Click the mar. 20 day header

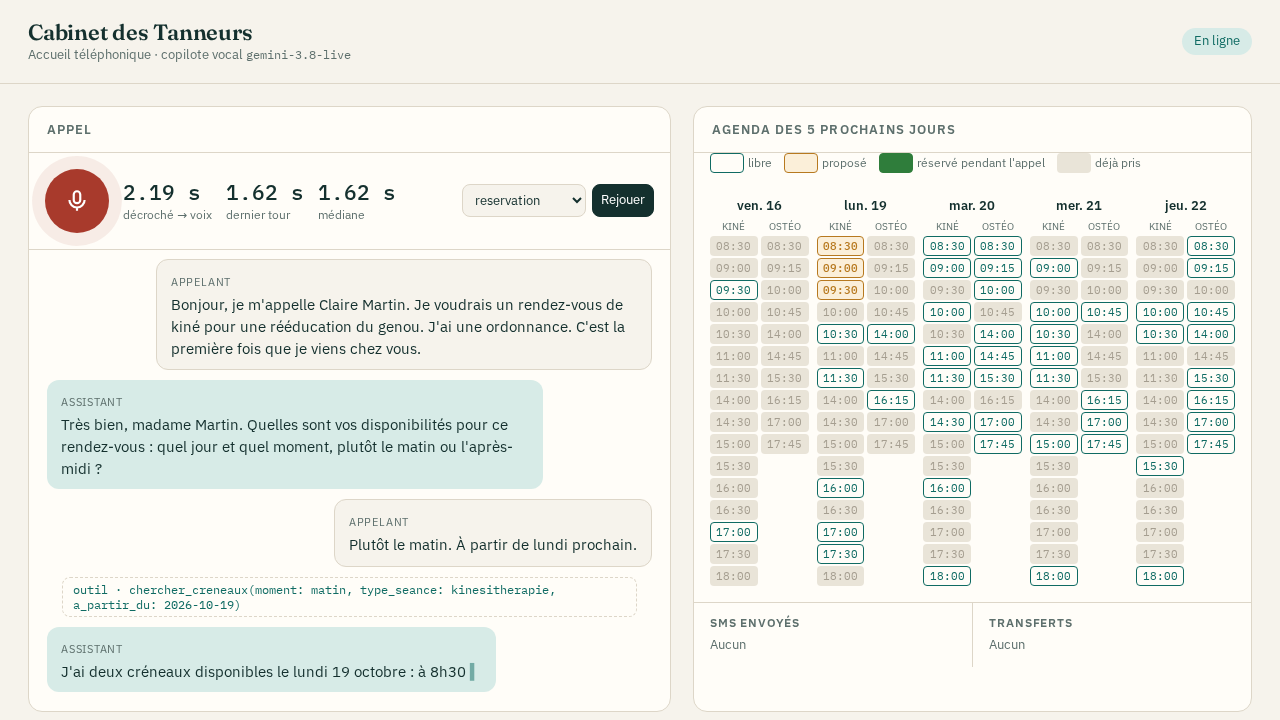point(972,205)
